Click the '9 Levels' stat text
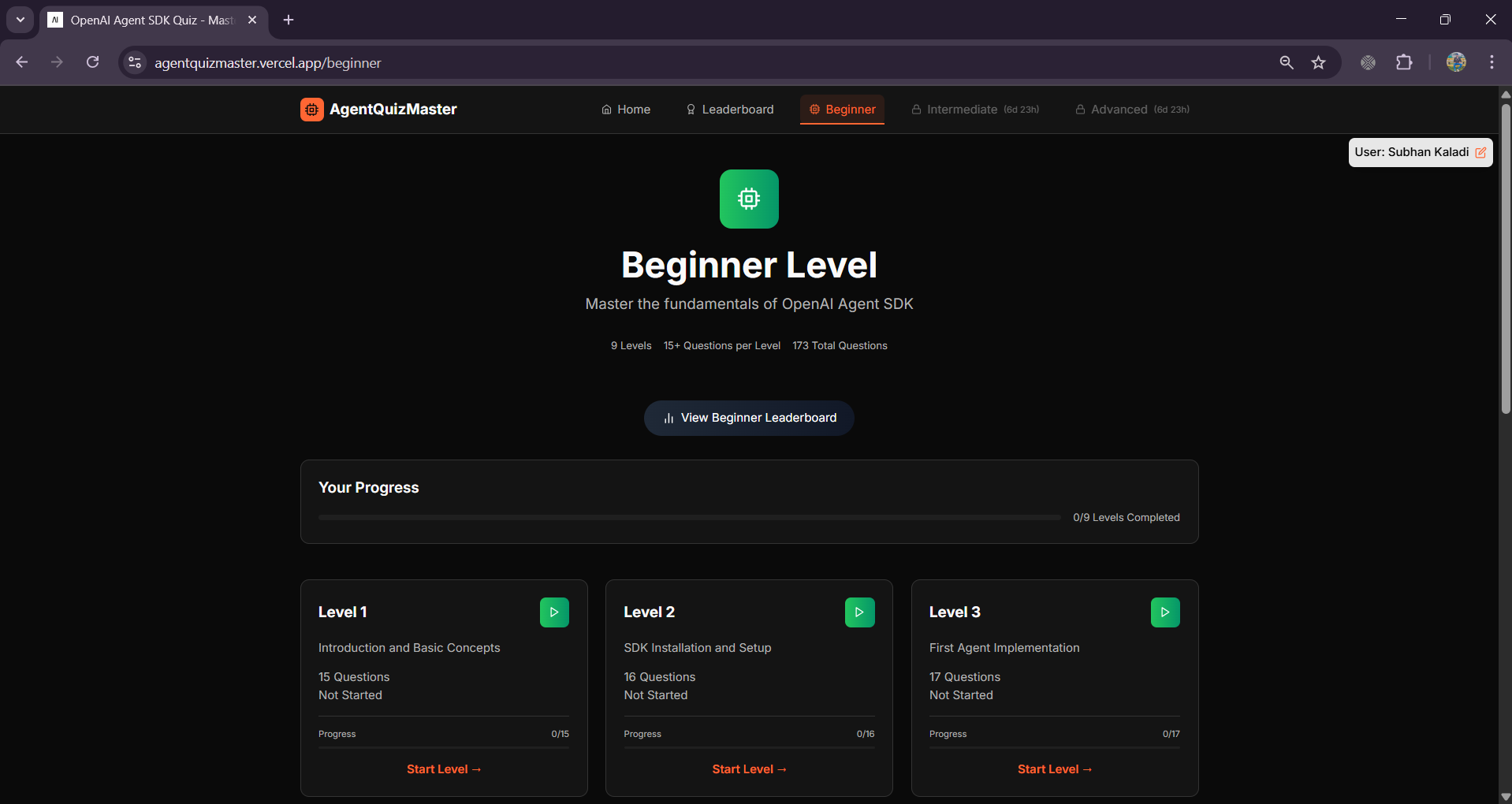The image size is (1512, 804). pos(631,346)
